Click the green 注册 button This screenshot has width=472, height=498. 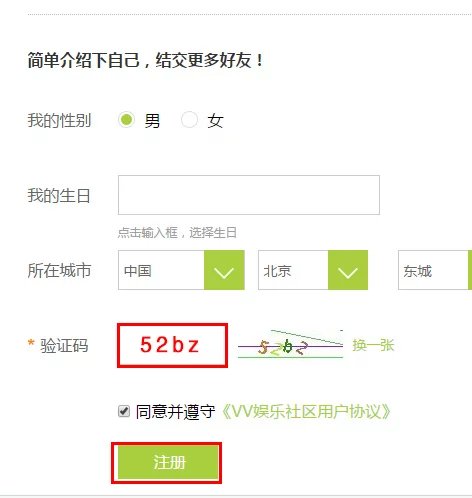167,463
